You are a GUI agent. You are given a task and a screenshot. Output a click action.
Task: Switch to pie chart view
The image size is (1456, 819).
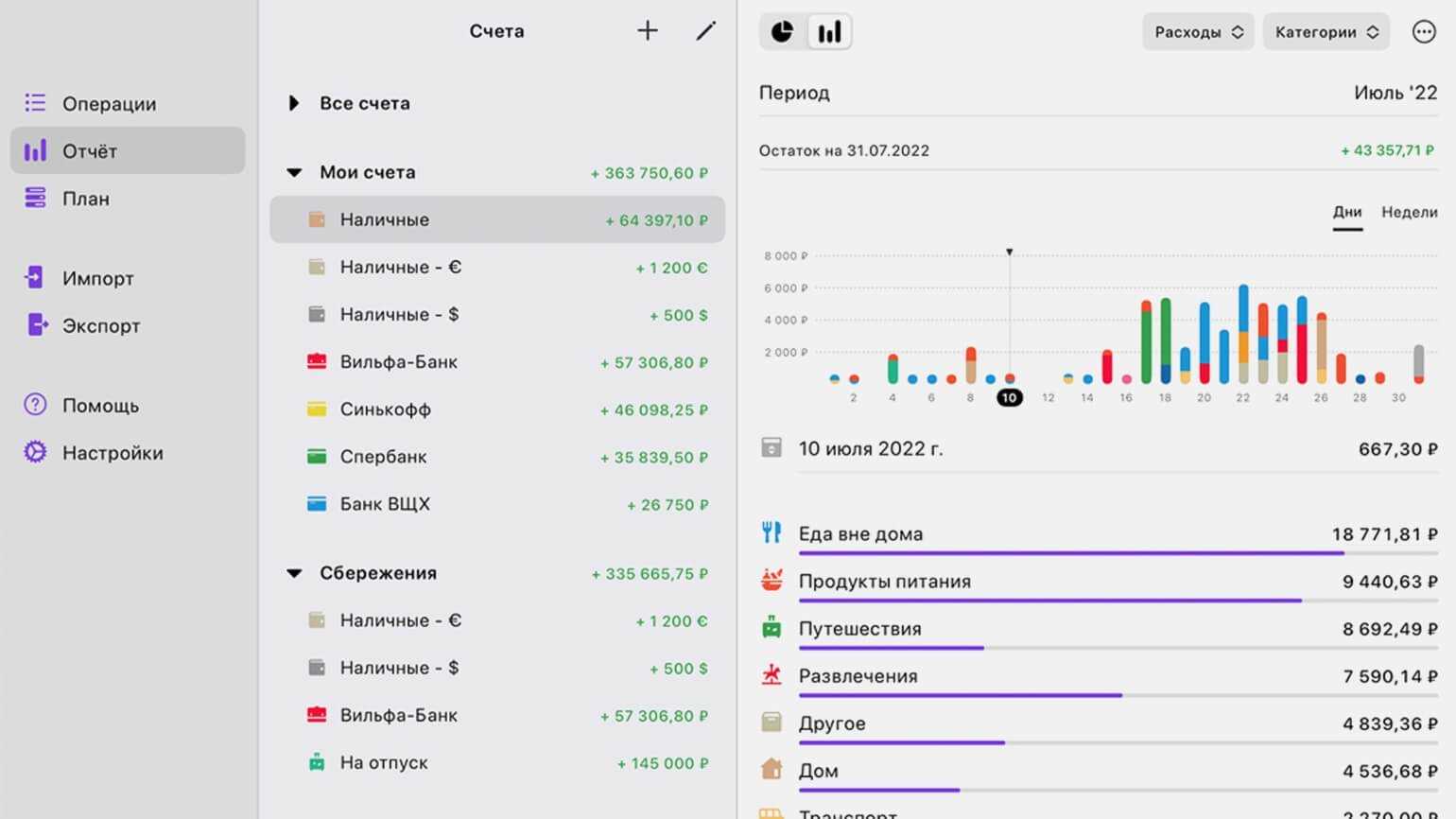pyautogui.click(x=782, y=32)
